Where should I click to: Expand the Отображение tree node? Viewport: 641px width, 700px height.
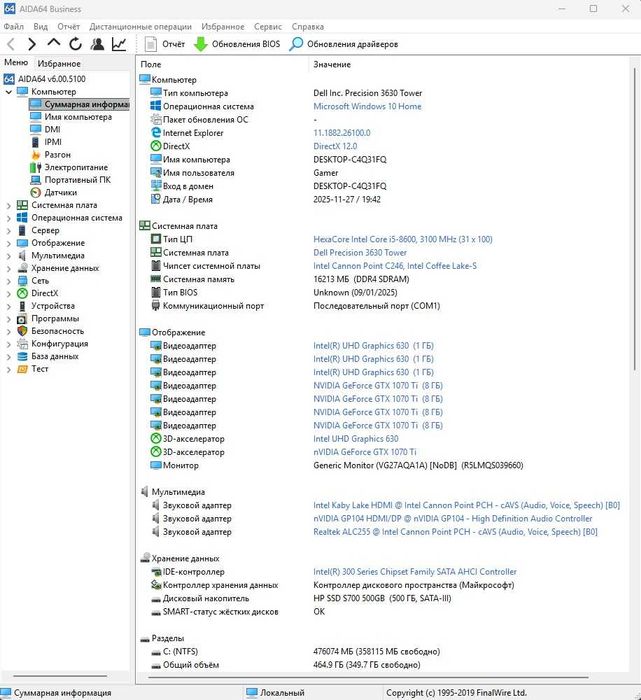pyautogui.click(x=8, y=243)
